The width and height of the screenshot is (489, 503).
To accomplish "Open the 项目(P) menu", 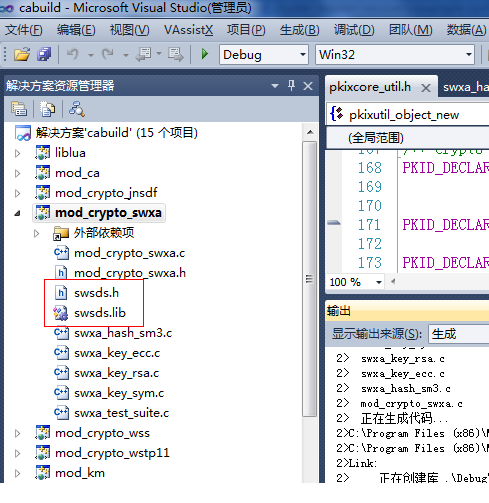I will point(246,30).
